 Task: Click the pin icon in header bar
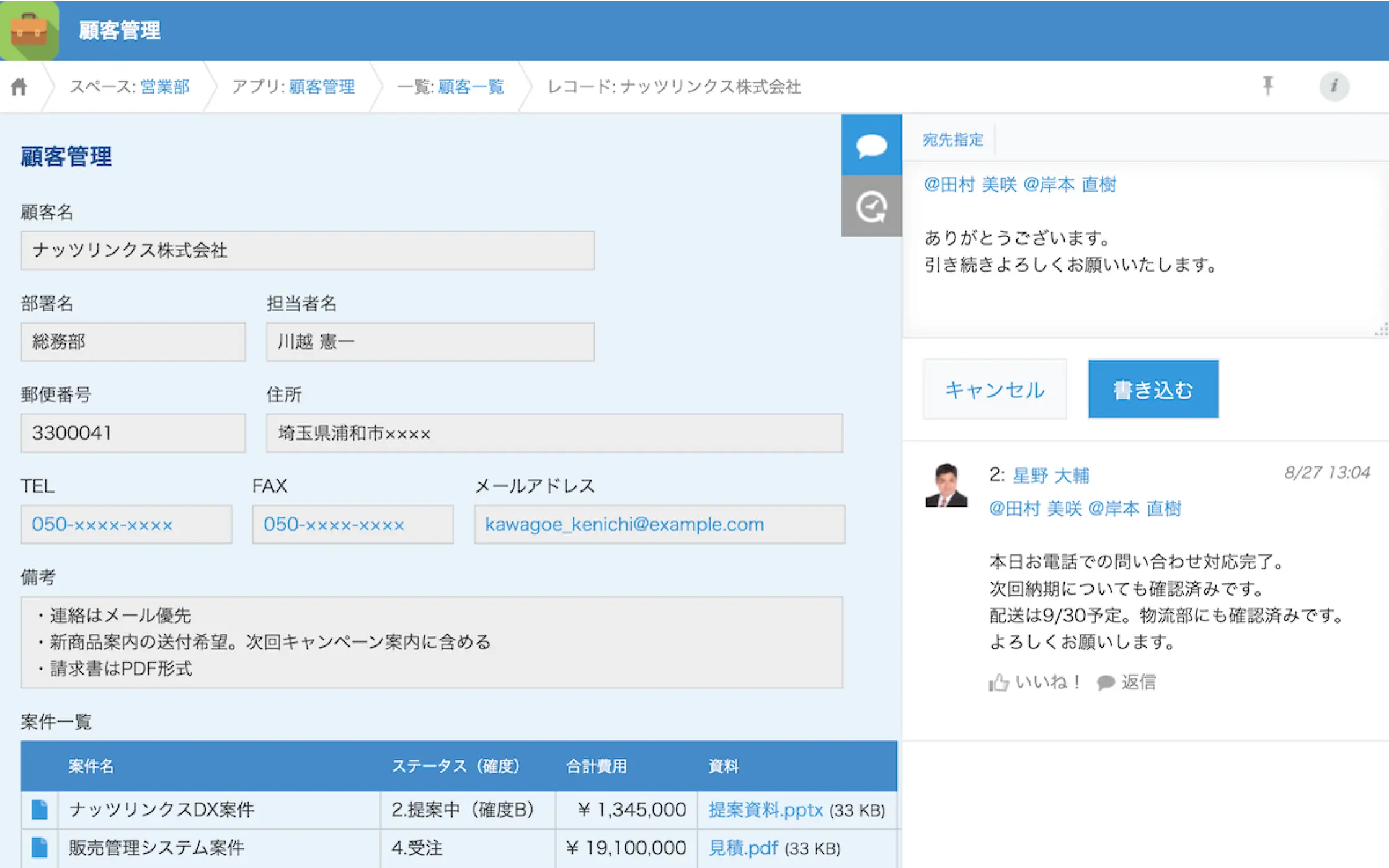pos(1267,86)
